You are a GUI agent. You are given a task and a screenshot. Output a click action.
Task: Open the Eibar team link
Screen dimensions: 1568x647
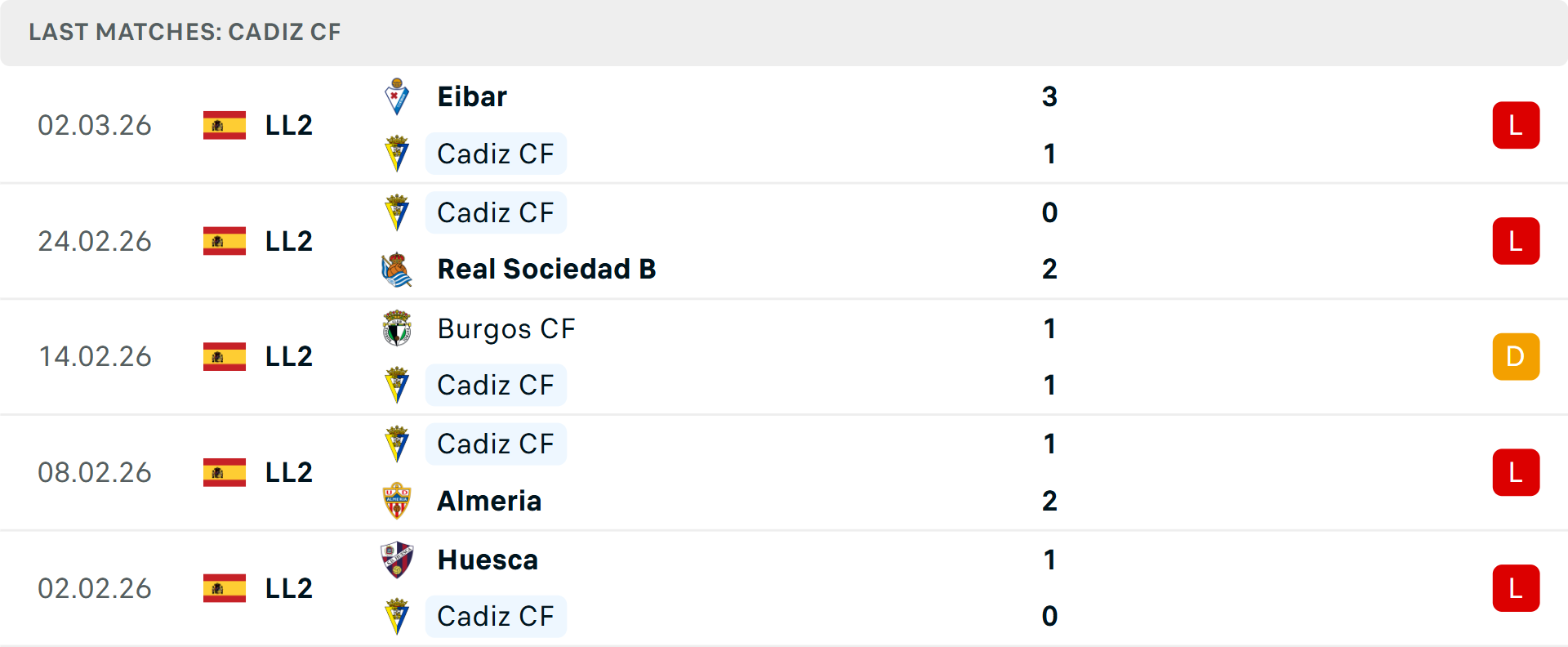click(472, 97)
